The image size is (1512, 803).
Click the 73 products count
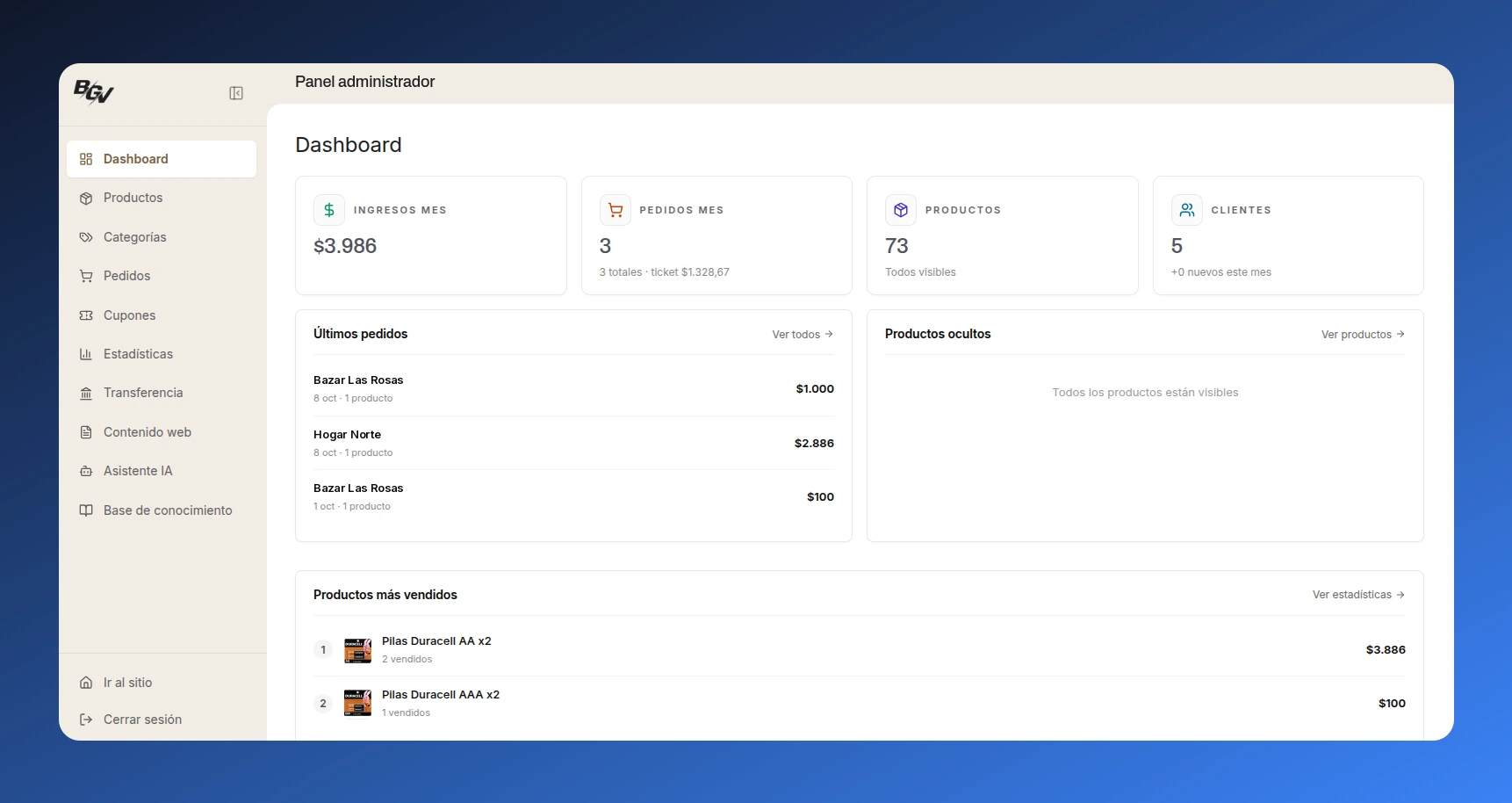896,246
